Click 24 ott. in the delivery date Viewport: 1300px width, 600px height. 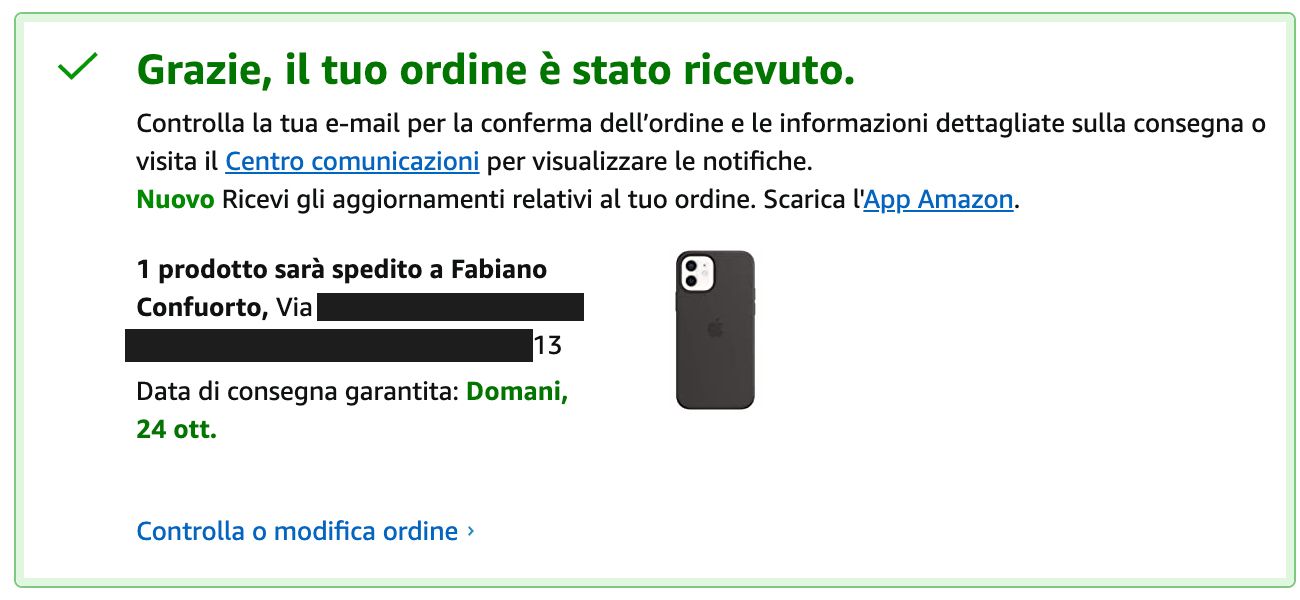(176, 430)
